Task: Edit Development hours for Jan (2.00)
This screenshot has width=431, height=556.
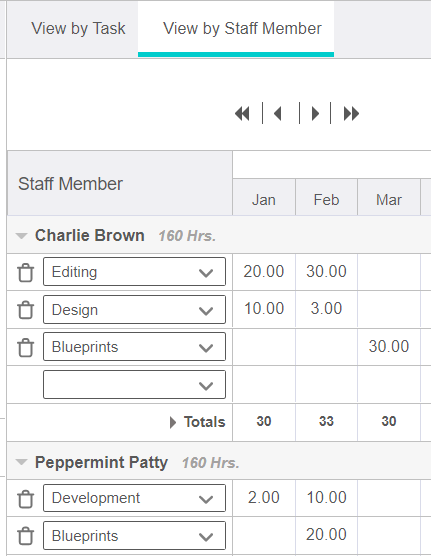Action: coord(264,497)
